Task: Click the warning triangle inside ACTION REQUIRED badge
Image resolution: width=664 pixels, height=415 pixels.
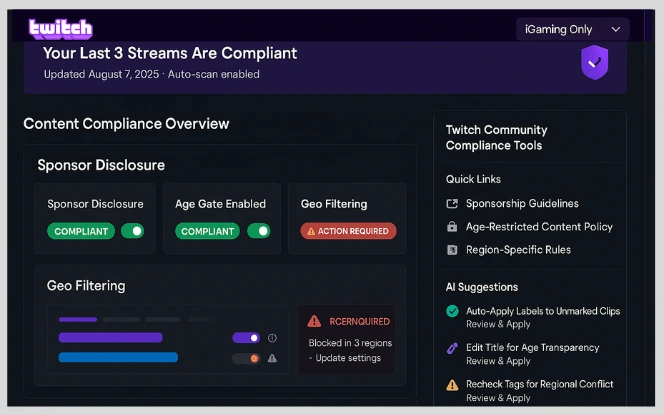Action: click(x=311, y=231)
